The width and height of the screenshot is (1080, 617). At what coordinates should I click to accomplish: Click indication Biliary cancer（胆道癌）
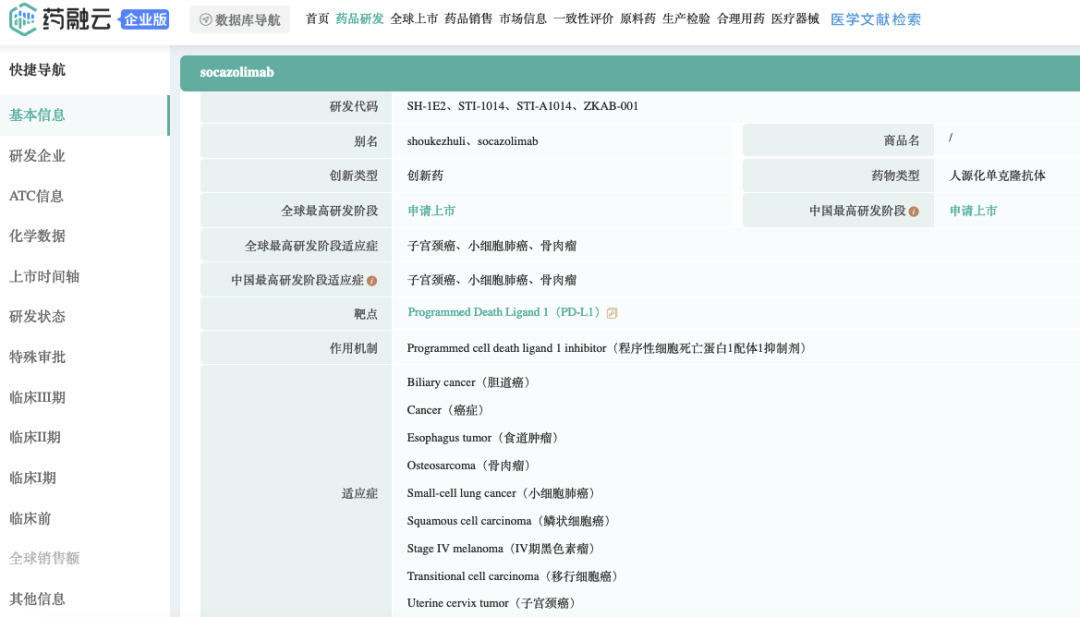tap(469, 383)
